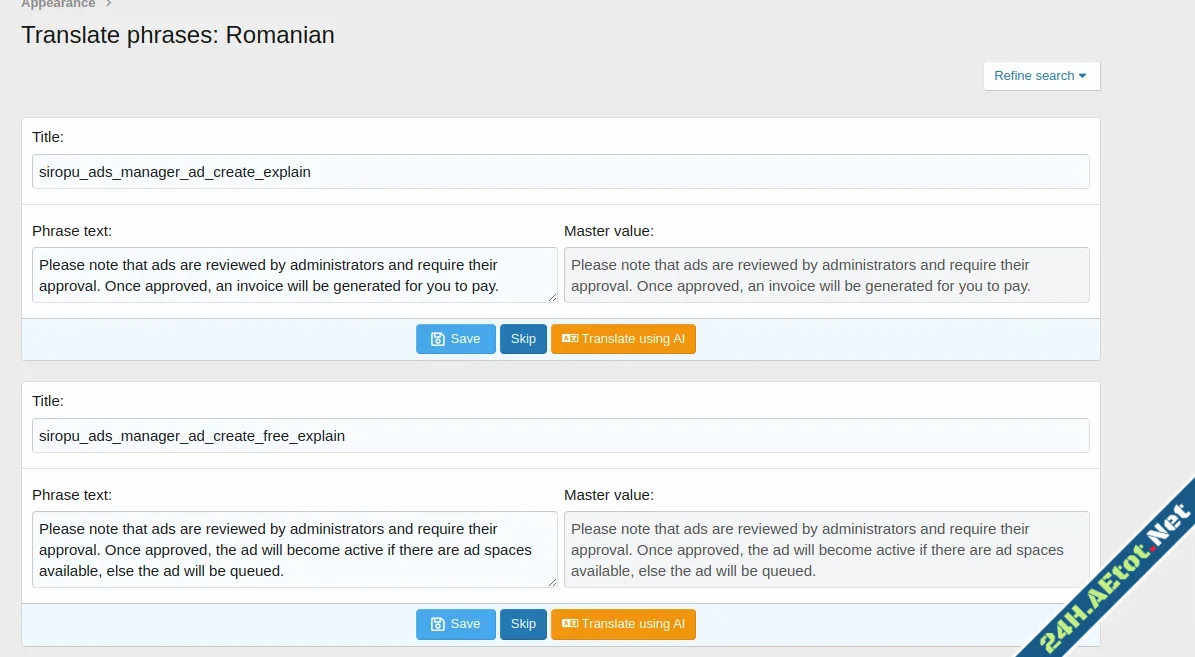Click the AI icon on the second Translate button

tap(570, 624)
